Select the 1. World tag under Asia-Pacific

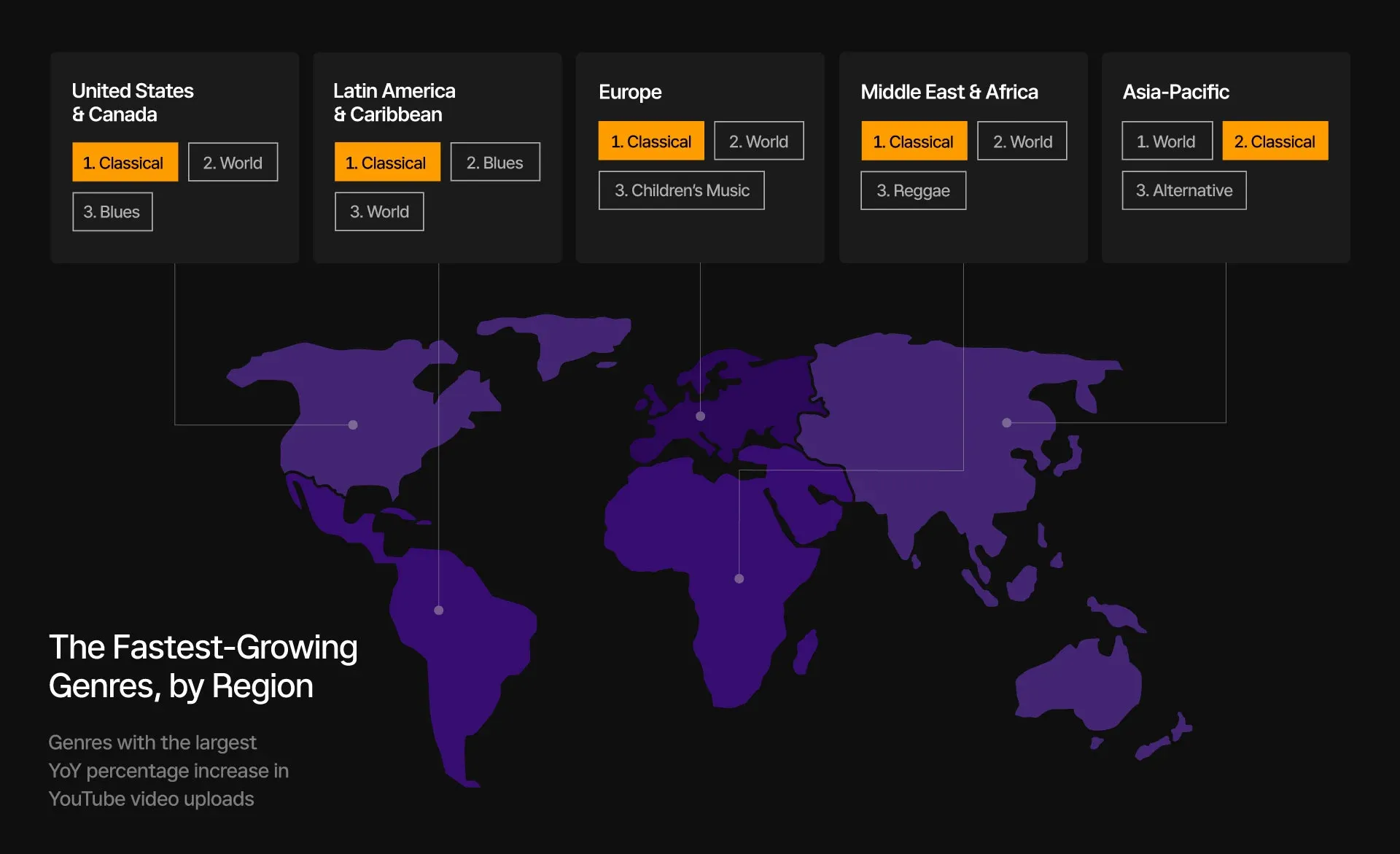pos(1167,141)
